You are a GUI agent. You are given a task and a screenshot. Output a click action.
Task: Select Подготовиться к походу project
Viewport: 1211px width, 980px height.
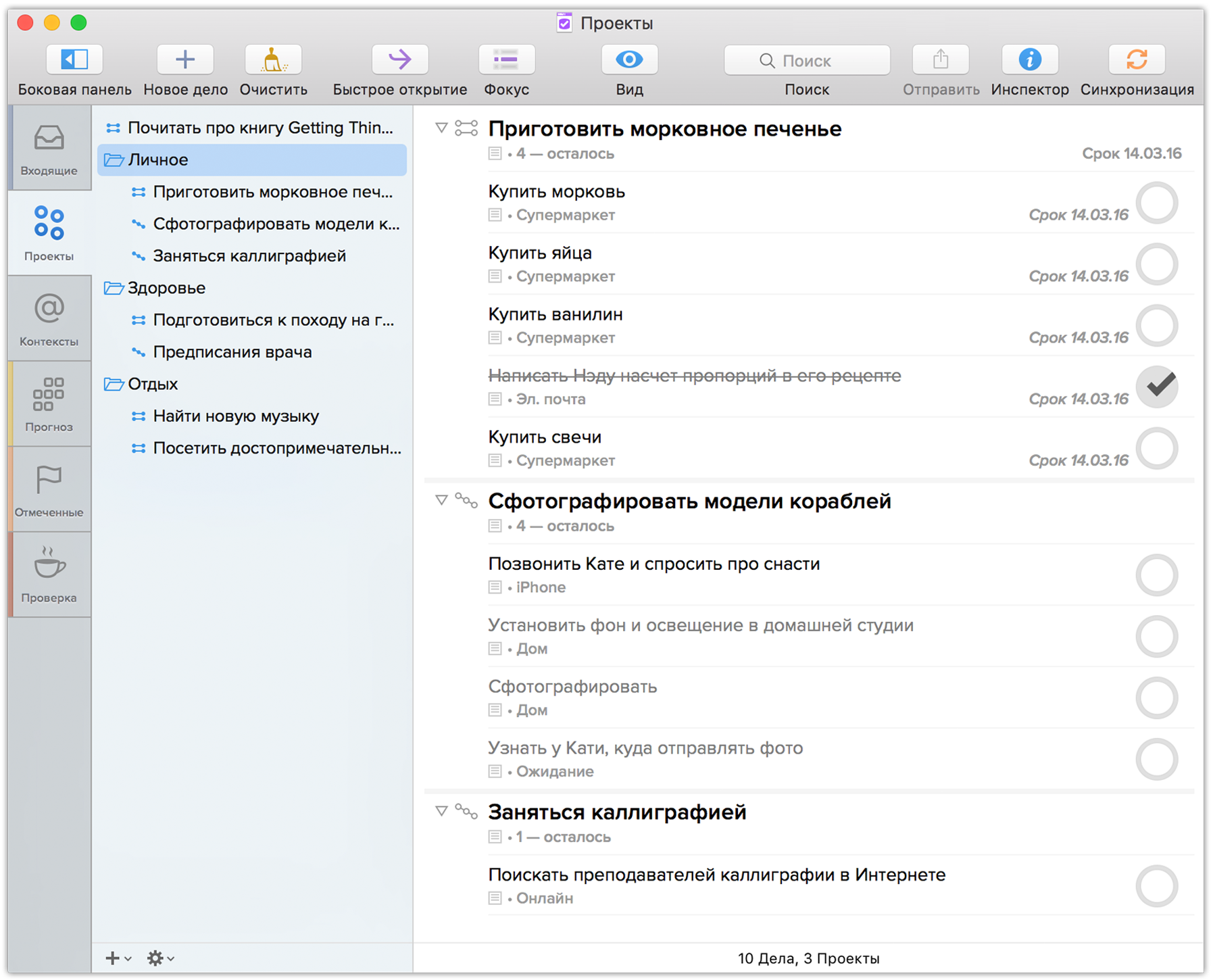tap(252, 320)
